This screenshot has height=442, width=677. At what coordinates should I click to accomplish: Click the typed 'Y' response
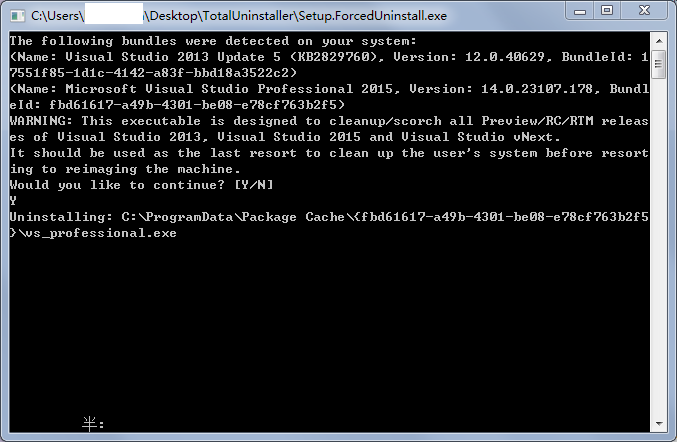[13, 201]
